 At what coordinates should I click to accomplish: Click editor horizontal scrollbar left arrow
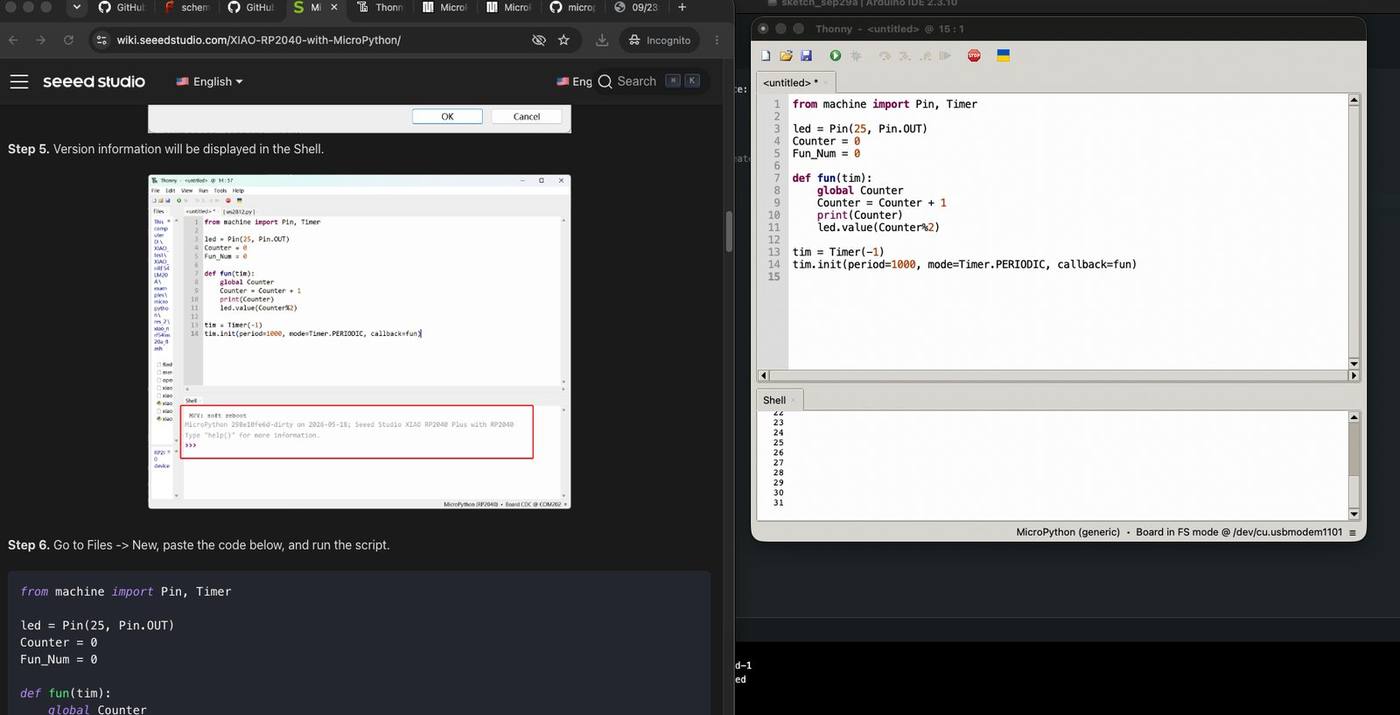pos(763,376)
